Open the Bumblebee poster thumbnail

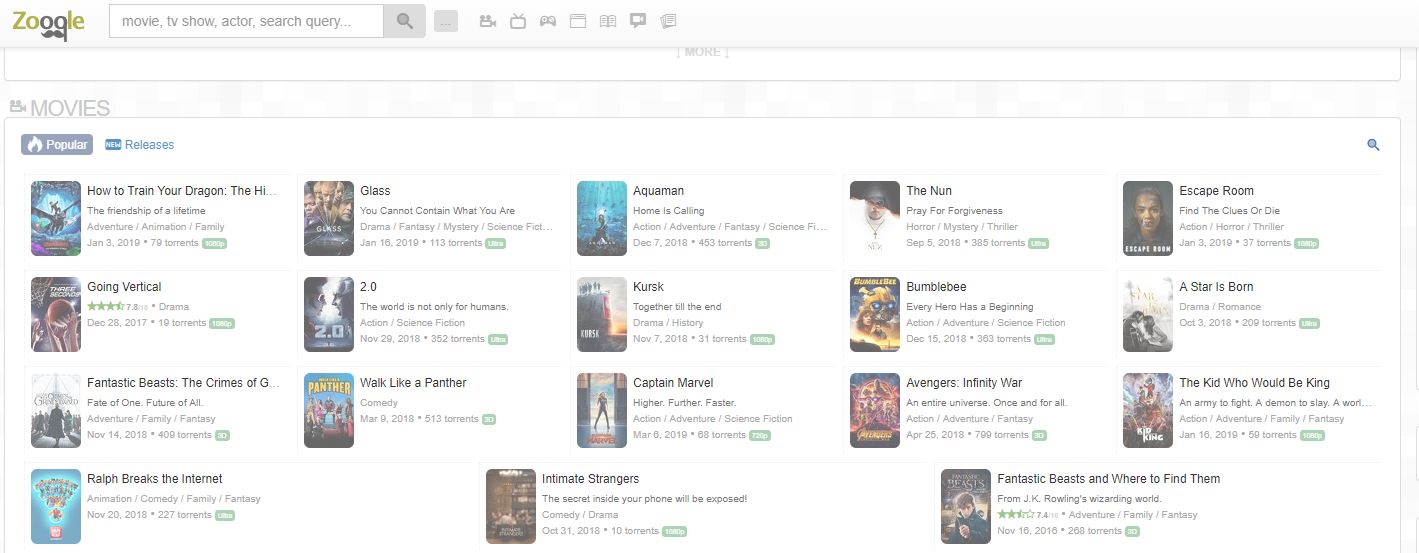tap(875, 315)
